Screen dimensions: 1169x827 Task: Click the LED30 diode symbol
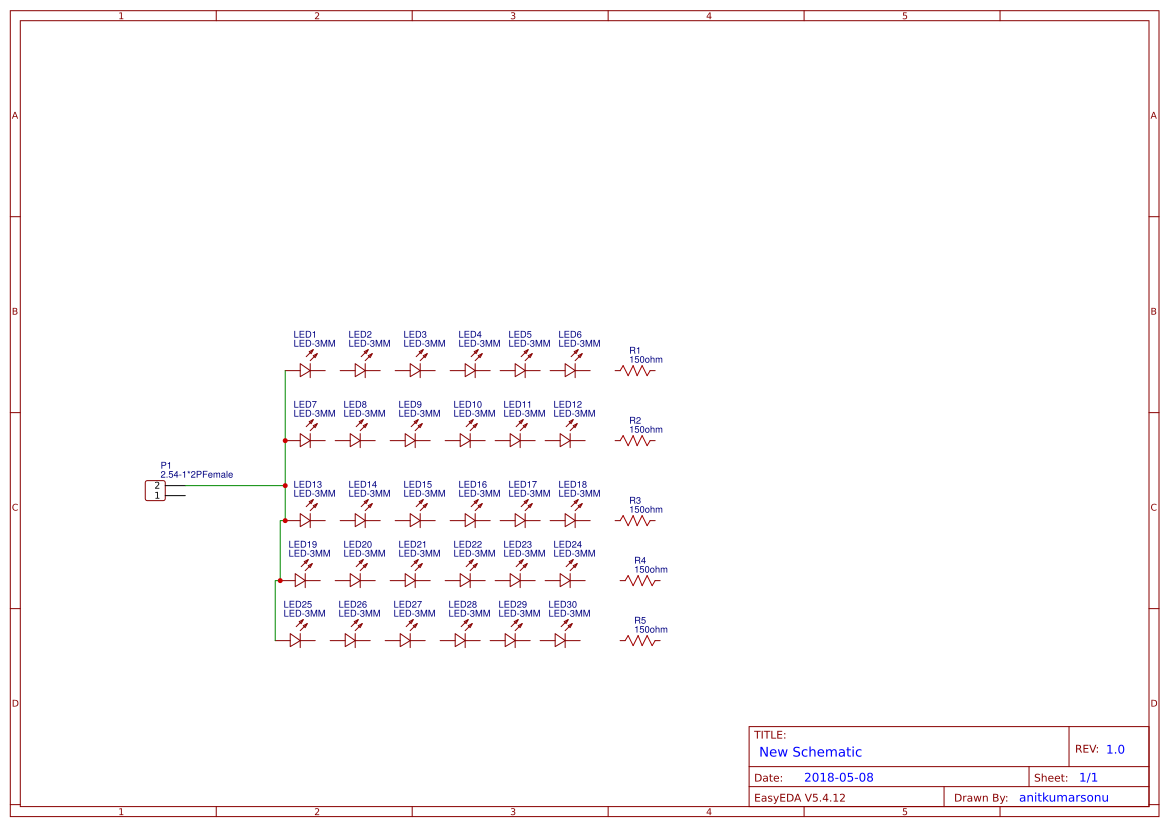pos(560,640)
